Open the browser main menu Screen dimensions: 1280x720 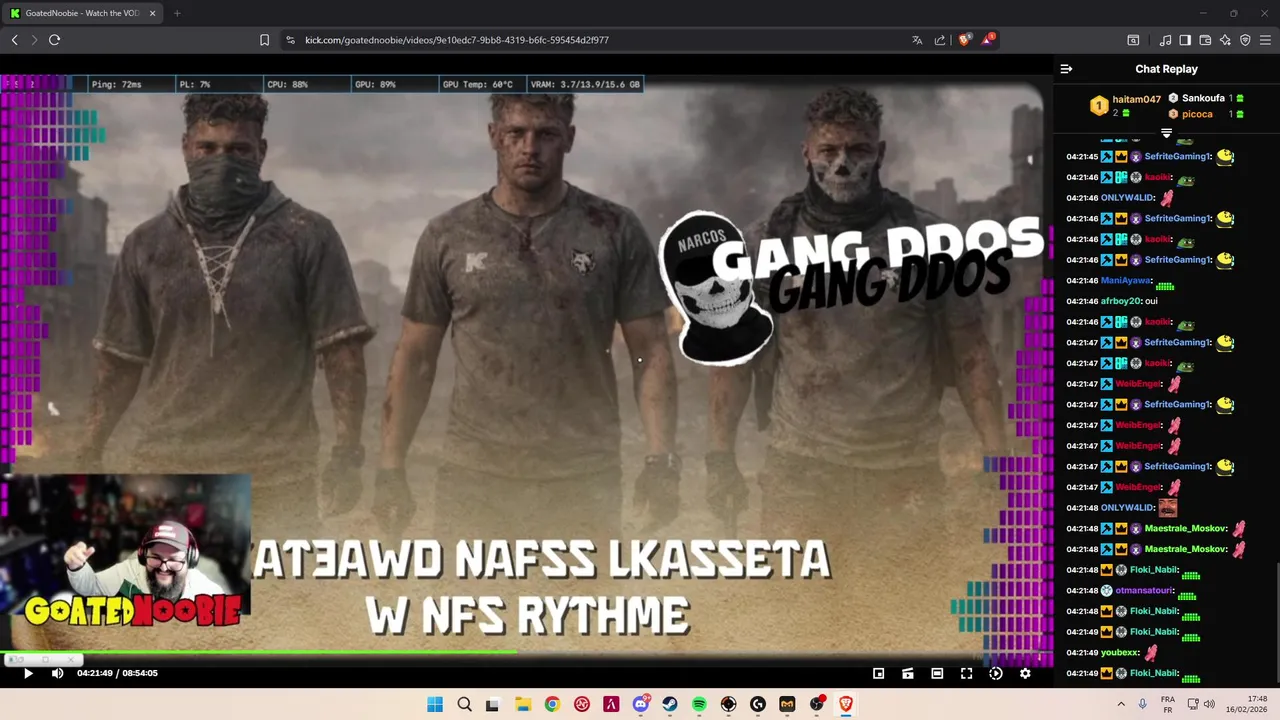(1265, 40)
